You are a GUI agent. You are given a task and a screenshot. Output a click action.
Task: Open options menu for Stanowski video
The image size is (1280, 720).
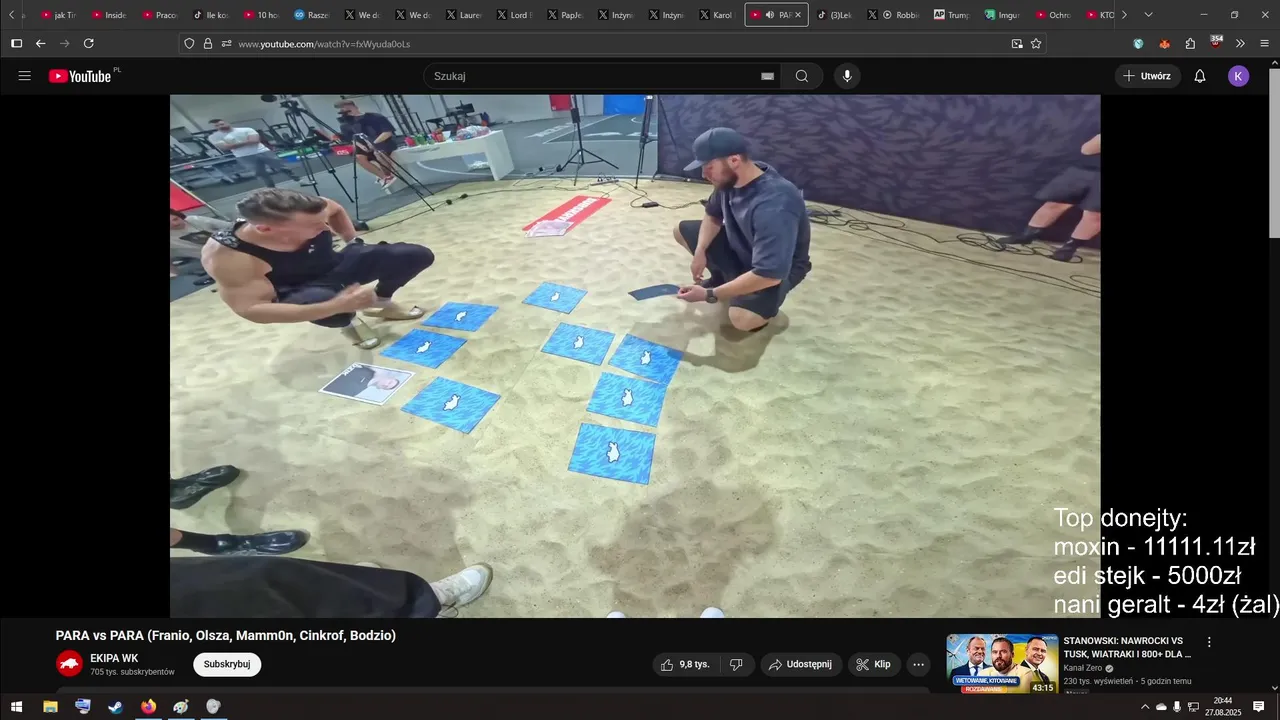[1209, 642]
